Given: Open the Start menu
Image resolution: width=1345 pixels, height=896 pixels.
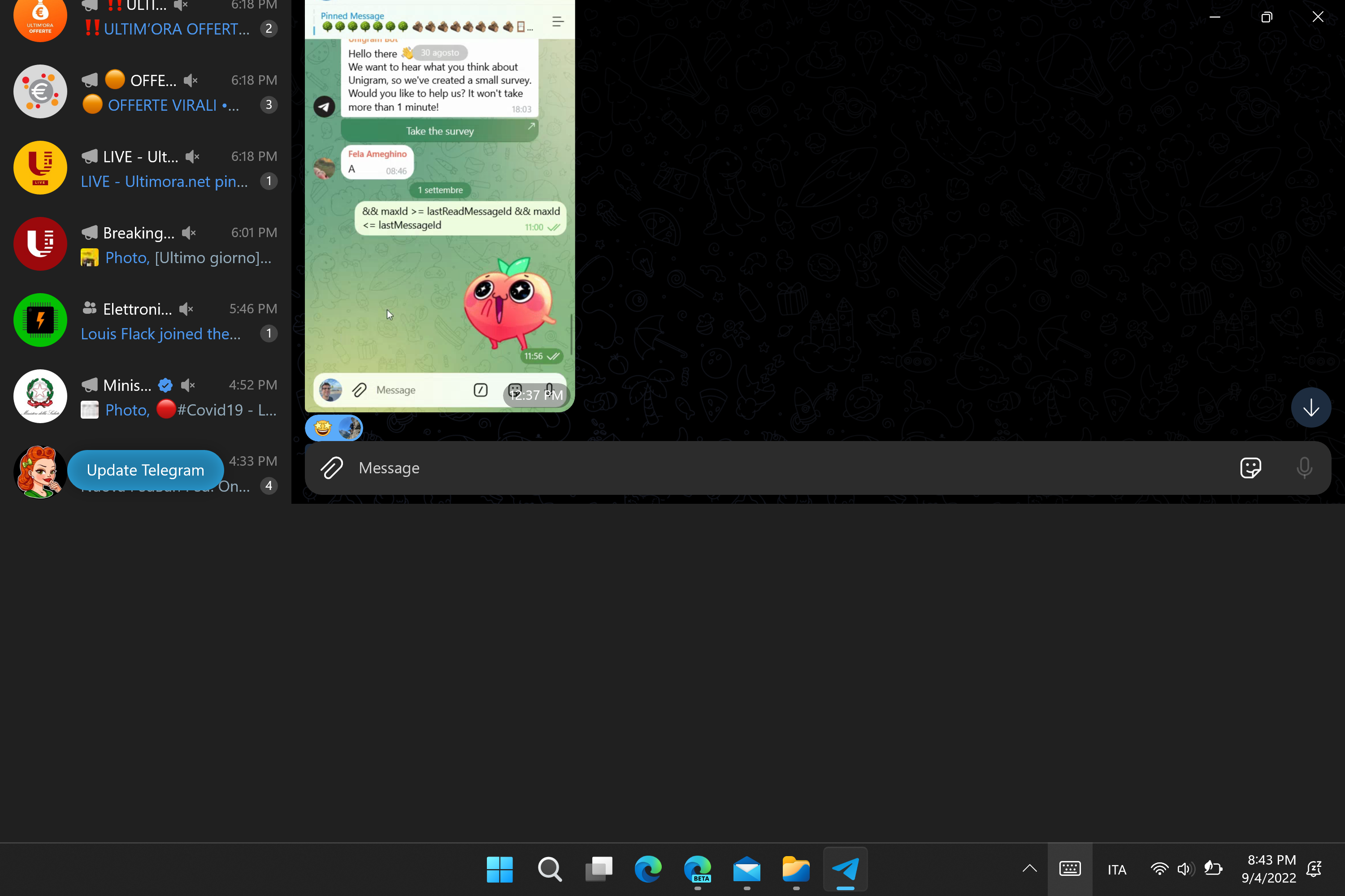Looking at the screenshot, I should [499, 869].
